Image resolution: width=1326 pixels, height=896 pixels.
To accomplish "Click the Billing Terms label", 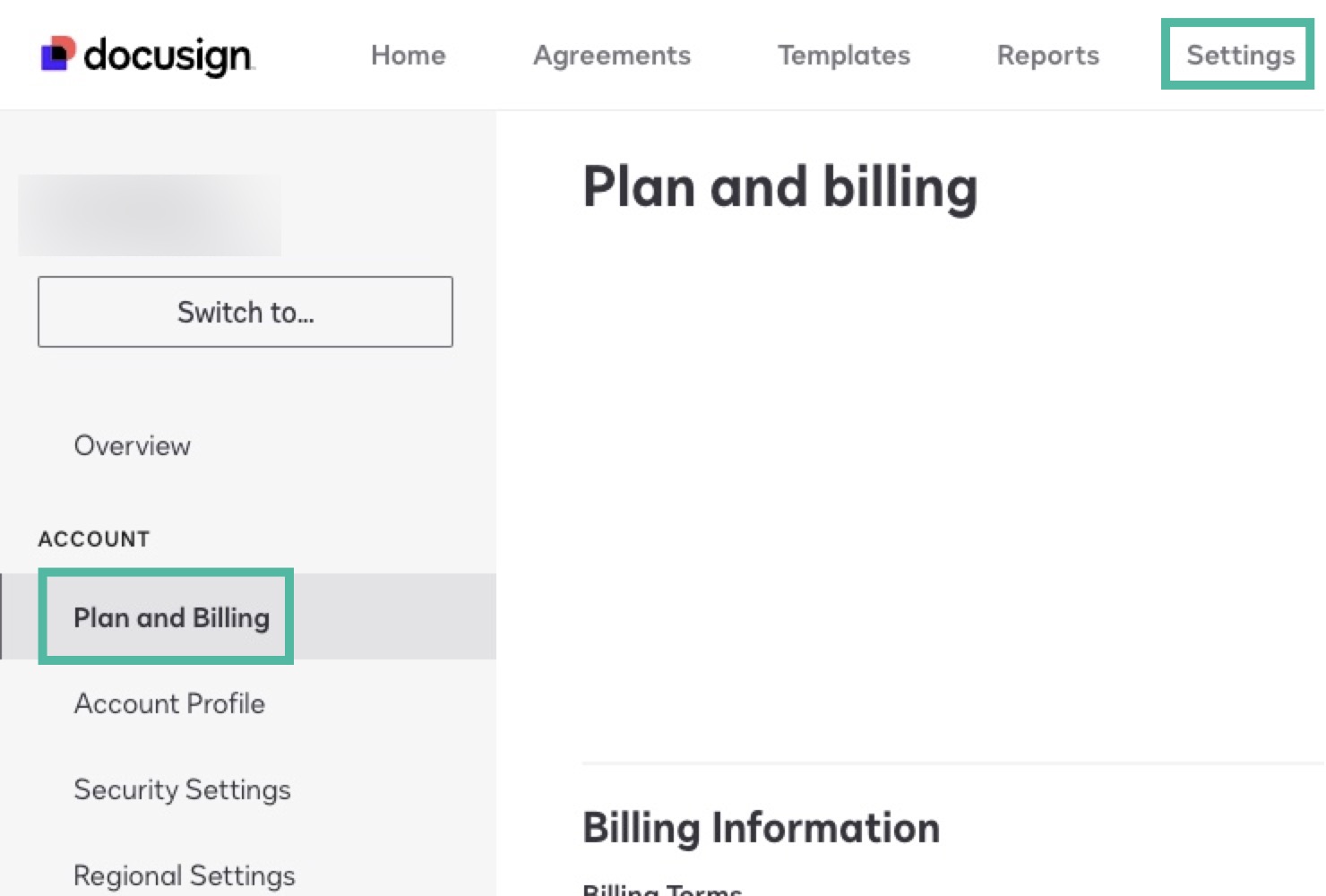I will [x=663, y=890].
